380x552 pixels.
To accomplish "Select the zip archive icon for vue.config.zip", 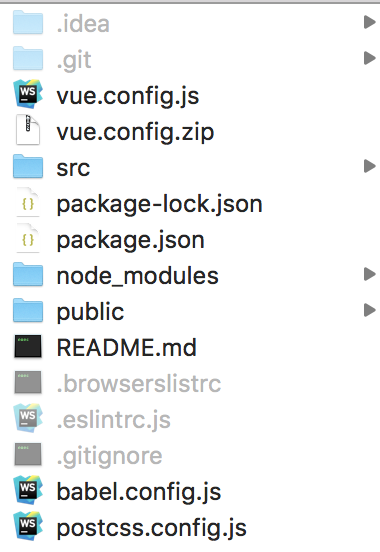I will (x=28, y=130).
